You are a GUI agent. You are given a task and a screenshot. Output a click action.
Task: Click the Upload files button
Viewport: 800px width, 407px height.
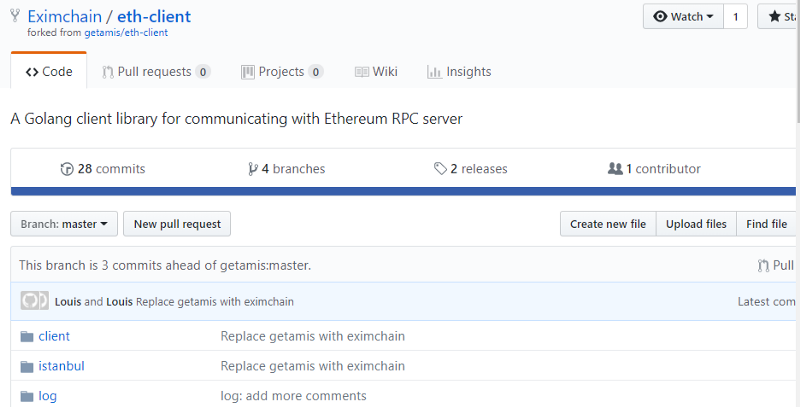[696, 224]
